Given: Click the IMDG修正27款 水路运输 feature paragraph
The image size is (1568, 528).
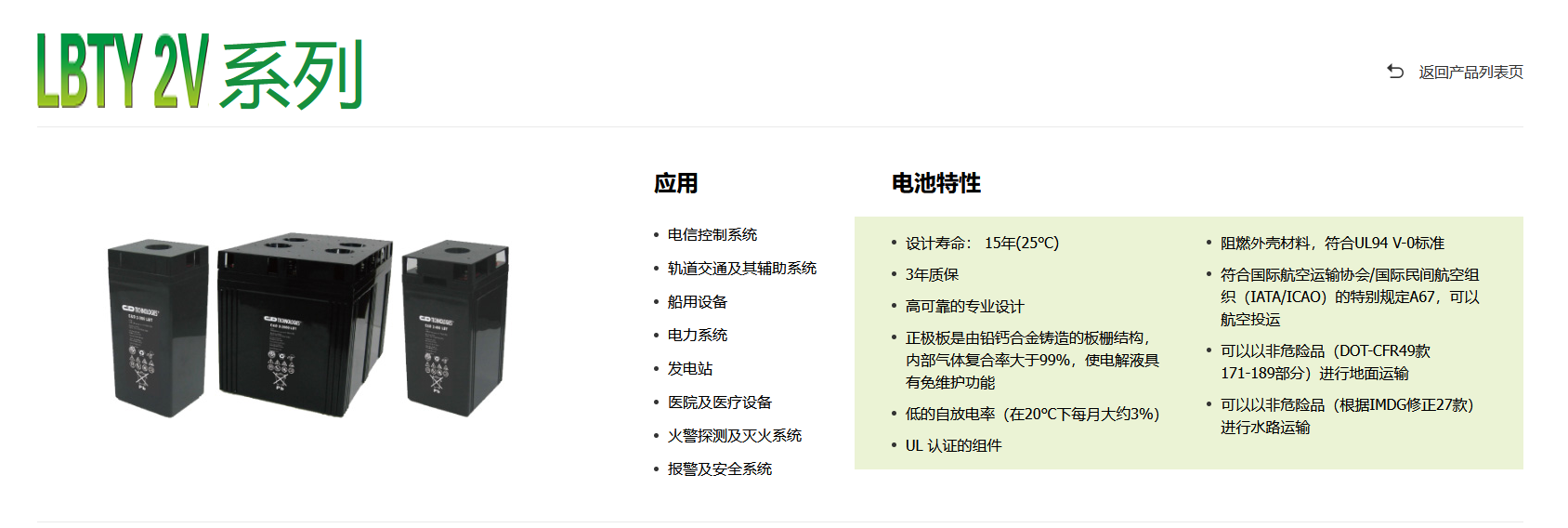Looking at the screenshot, I should (1348, 416).
